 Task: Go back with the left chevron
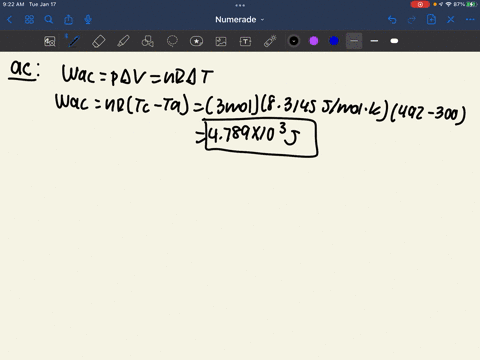pyautogui.click(x=9, y=20)
